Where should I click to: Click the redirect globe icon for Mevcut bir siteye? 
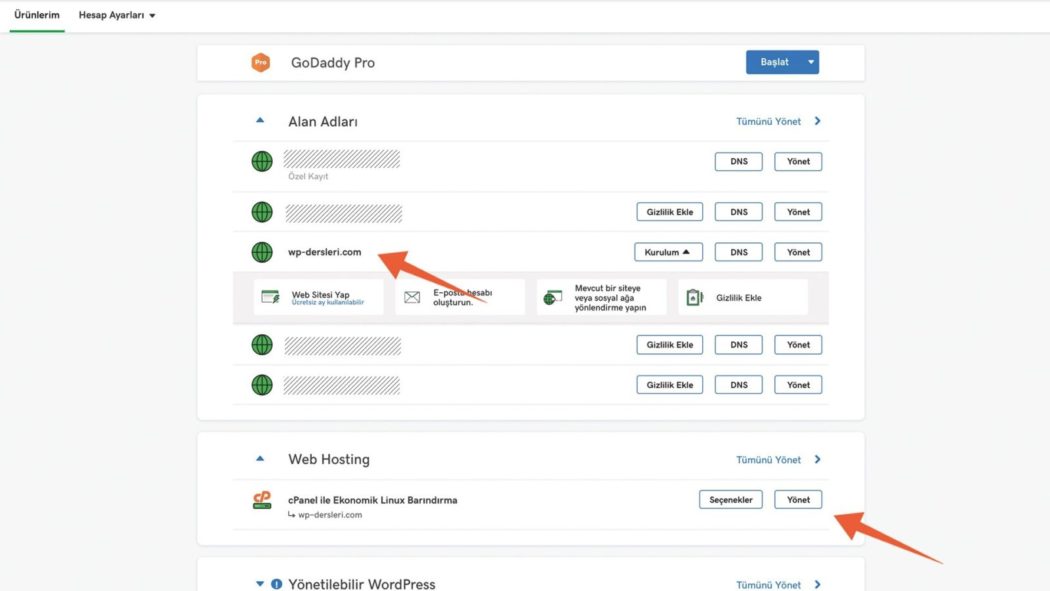pyautogui.click(x=553, y=297)
